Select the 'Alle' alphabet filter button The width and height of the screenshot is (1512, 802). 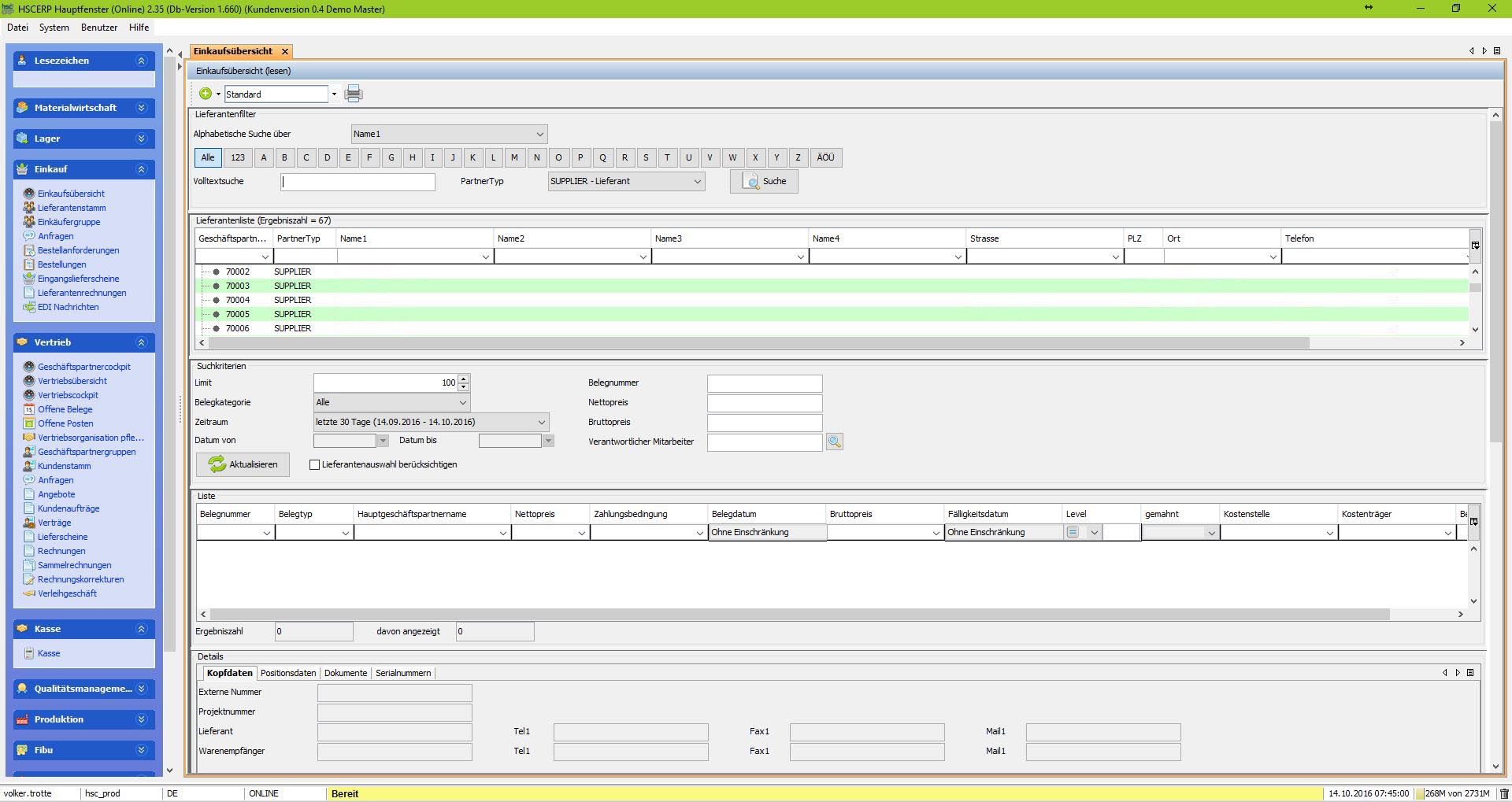pyautogui.click(x=208, y=157)
